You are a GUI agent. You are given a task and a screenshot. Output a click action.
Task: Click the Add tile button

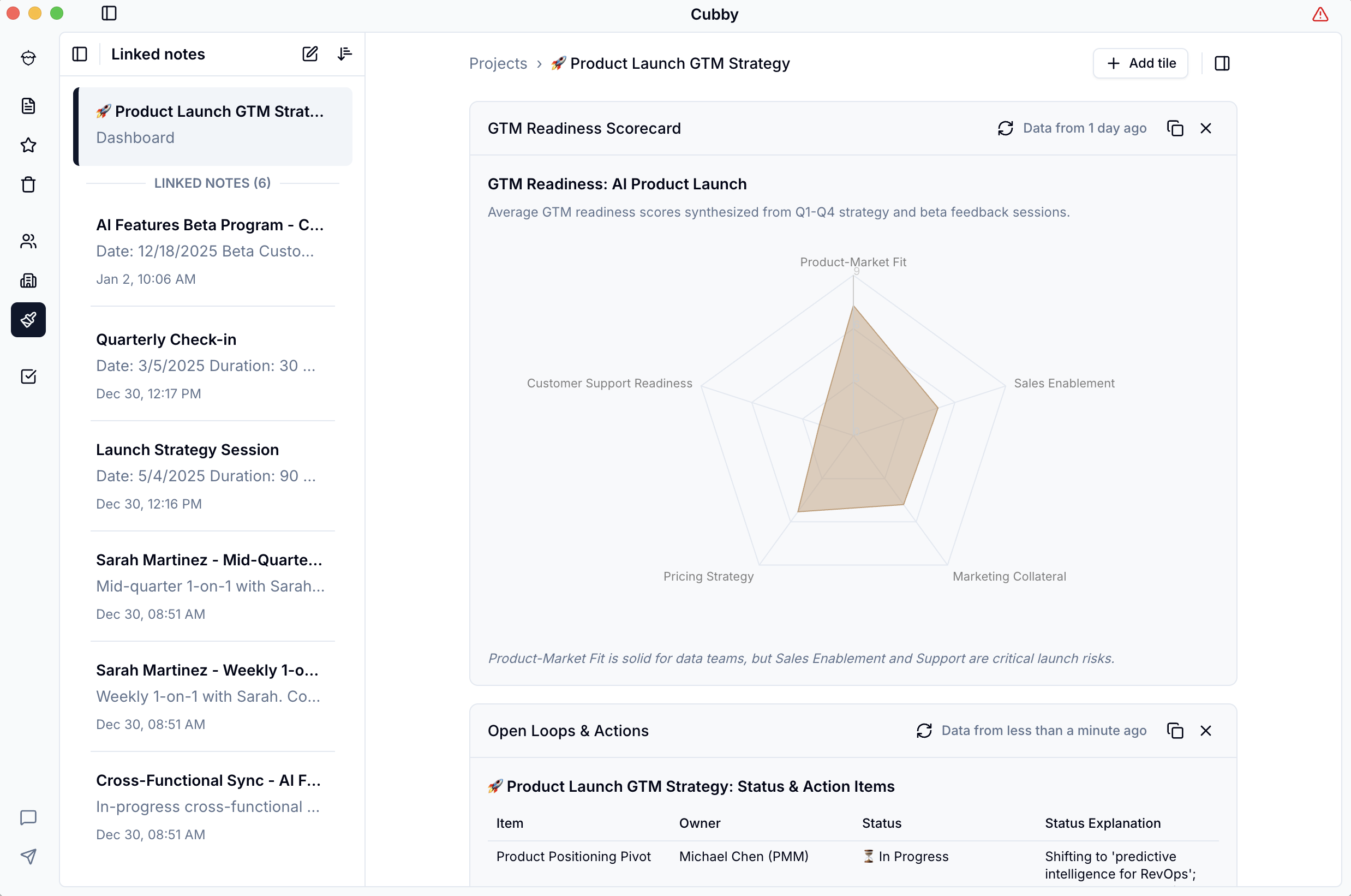click(1140, 63)
